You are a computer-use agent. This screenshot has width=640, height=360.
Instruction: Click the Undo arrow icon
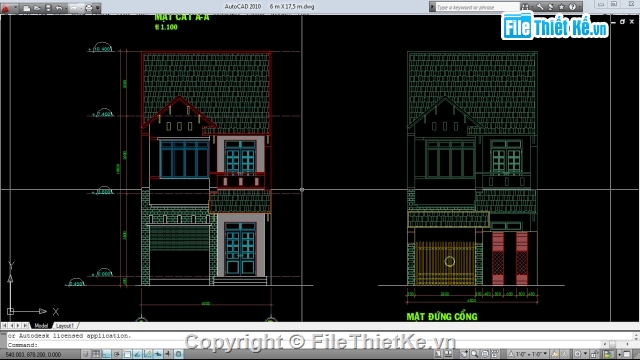[x=59, y=8]
